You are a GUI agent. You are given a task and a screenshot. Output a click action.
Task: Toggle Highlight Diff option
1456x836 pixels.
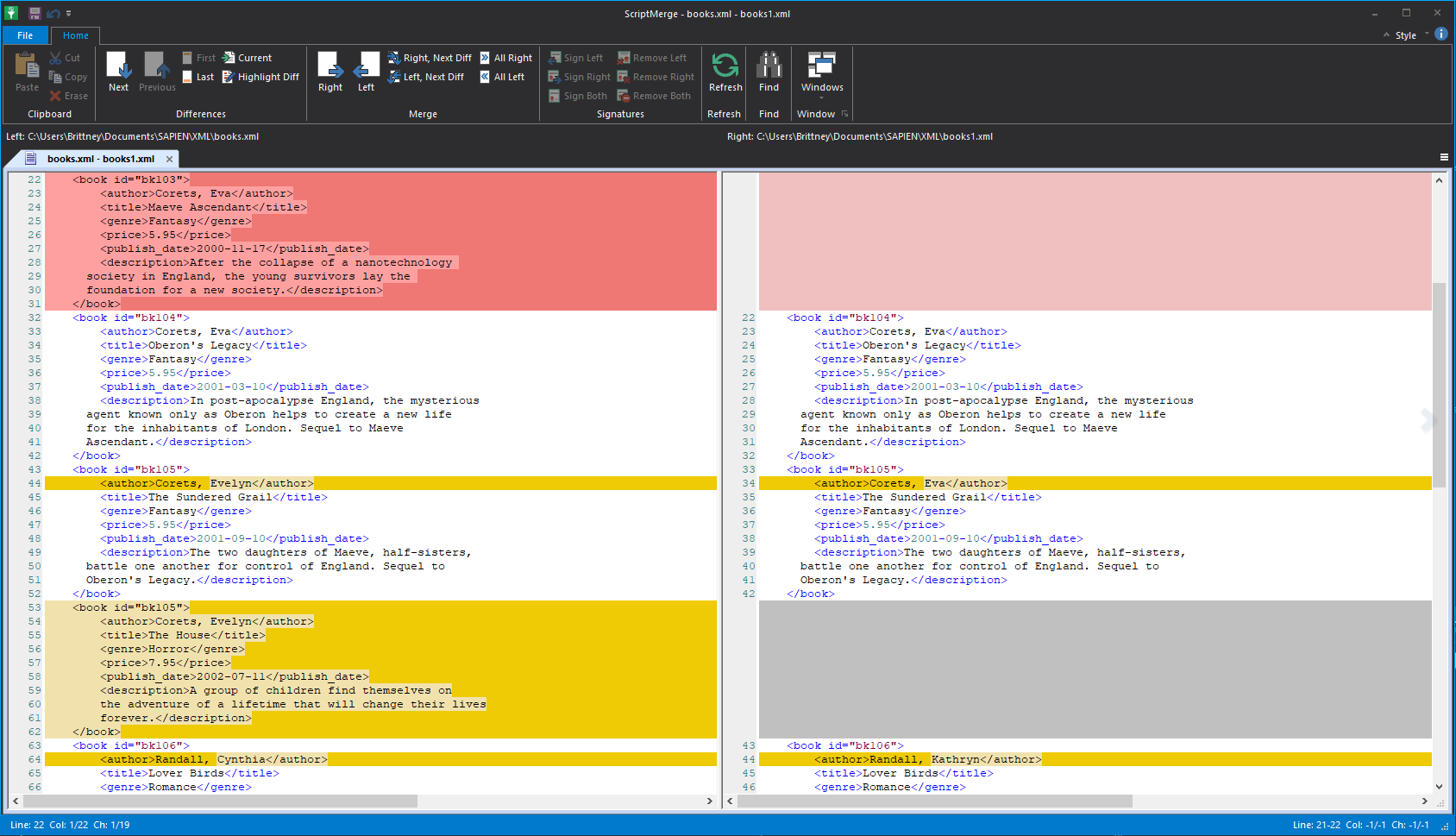260,77
